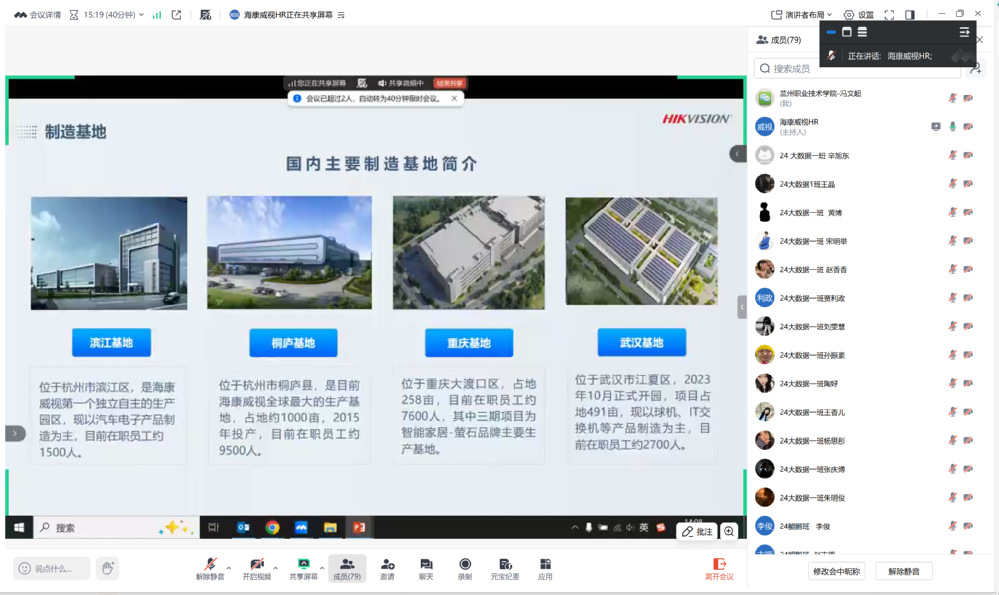
Task: Click the screenshot-disabled icon in top bar
Action: [x=205, y=15]
